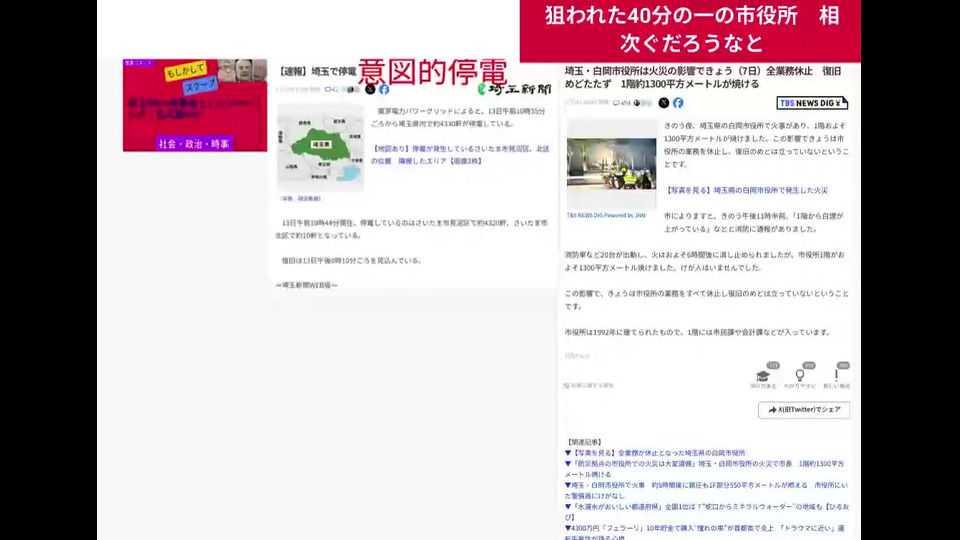The height and width of the screenshot is (540, 960).
Task: Click the graduation cap reaction icon
Action: click(763, 376)
